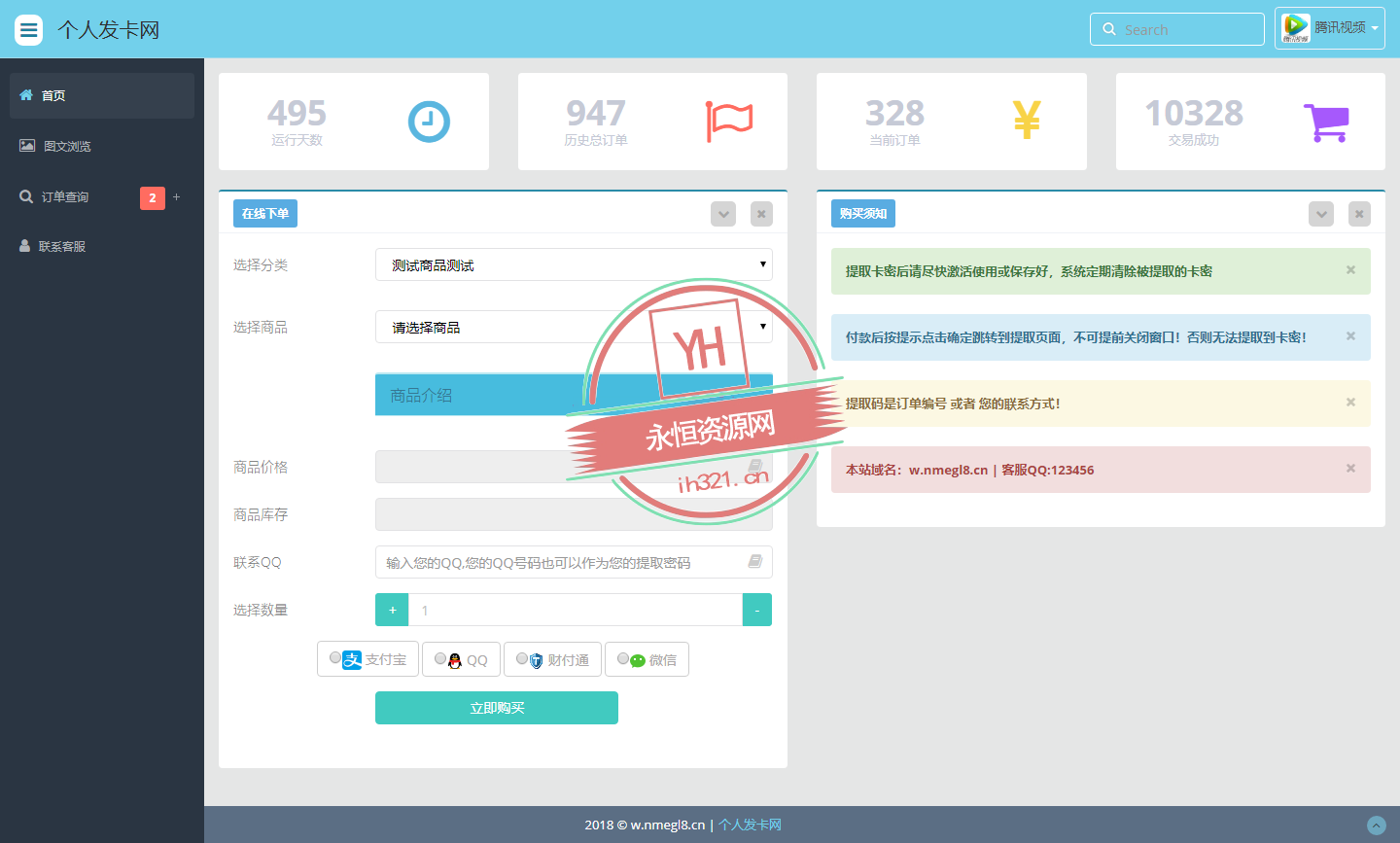
Task: Click the yellow yen currency icon
Action: [x=1027, y=122]
